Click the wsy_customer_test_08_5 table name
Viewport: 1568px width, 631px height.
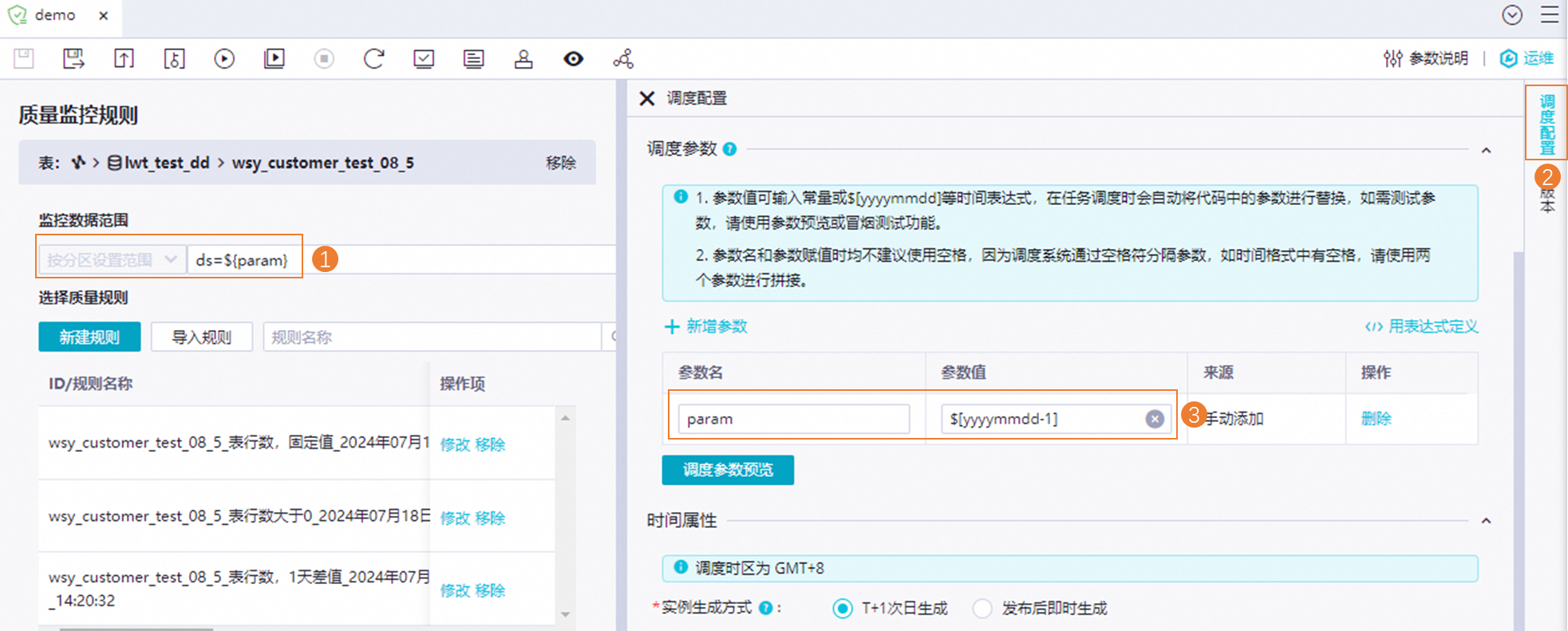[x=322, y=163]
